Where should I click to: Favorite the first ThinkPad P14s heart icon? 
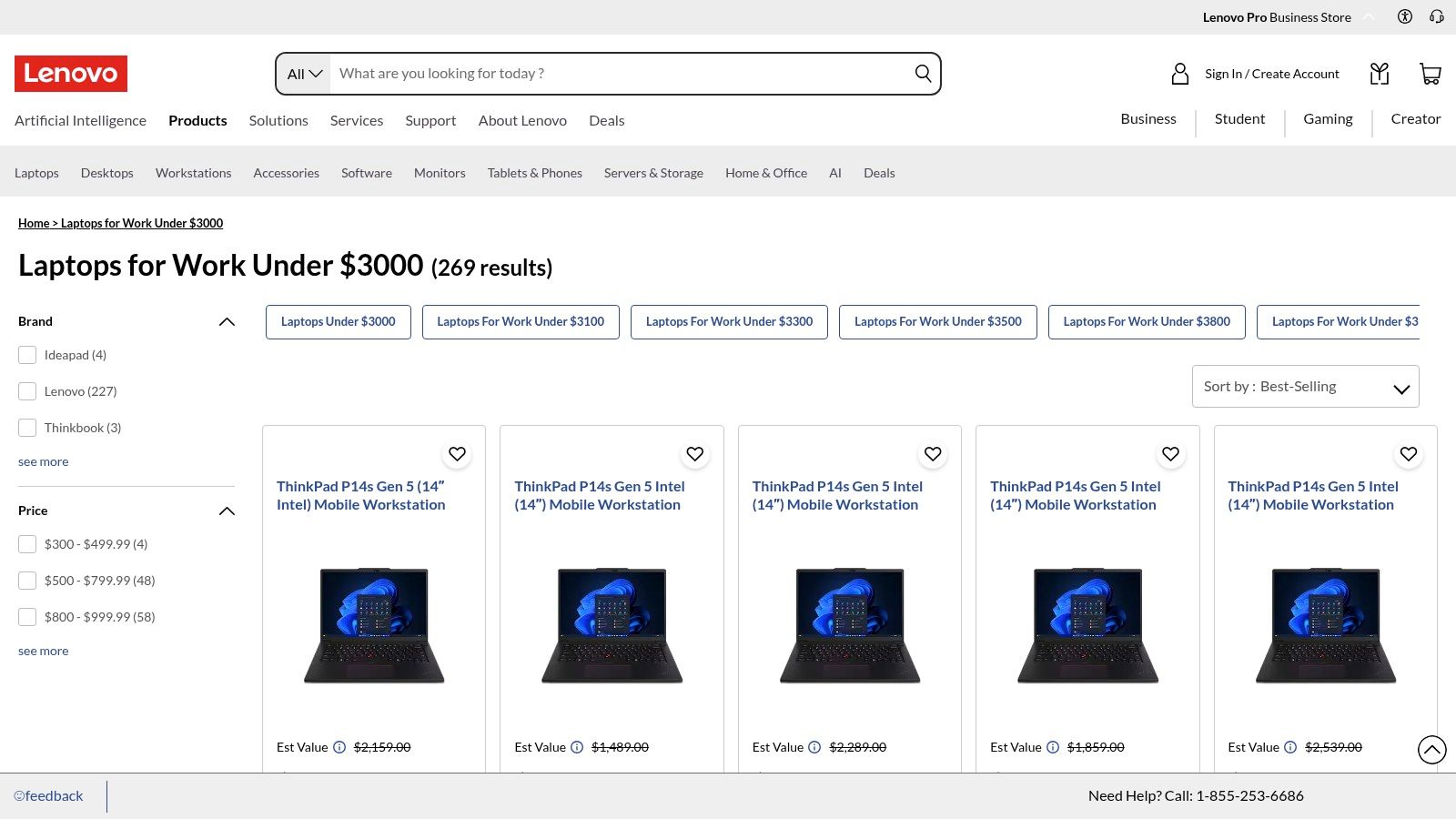point(457,454)
